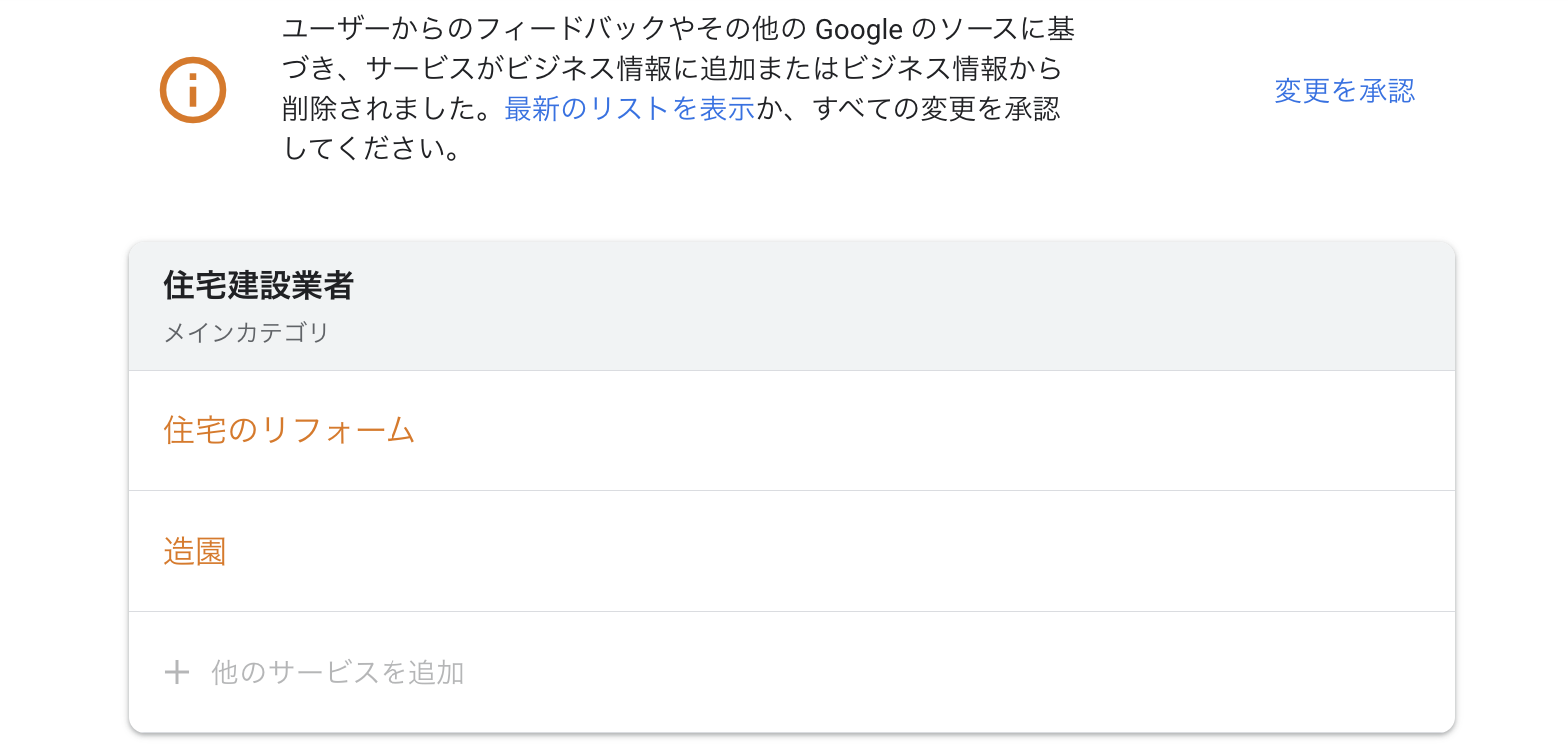Viewport: 1568px width, 755px height.
Task: Select the 造園 service entry
Action: (195, 551)
